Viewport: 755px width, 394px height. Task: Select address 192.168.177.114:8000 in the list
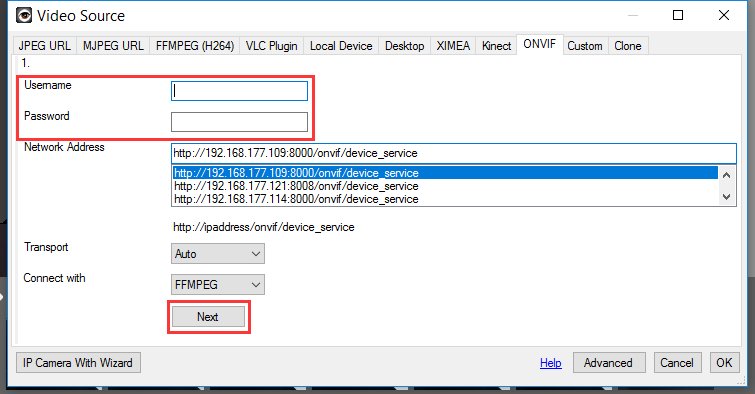(x=445, y=199)
